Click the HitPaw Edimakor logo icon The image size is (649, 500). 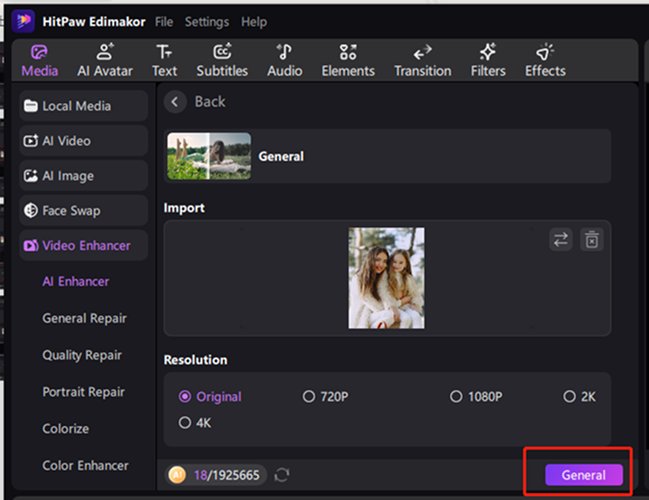coord(23,20)
